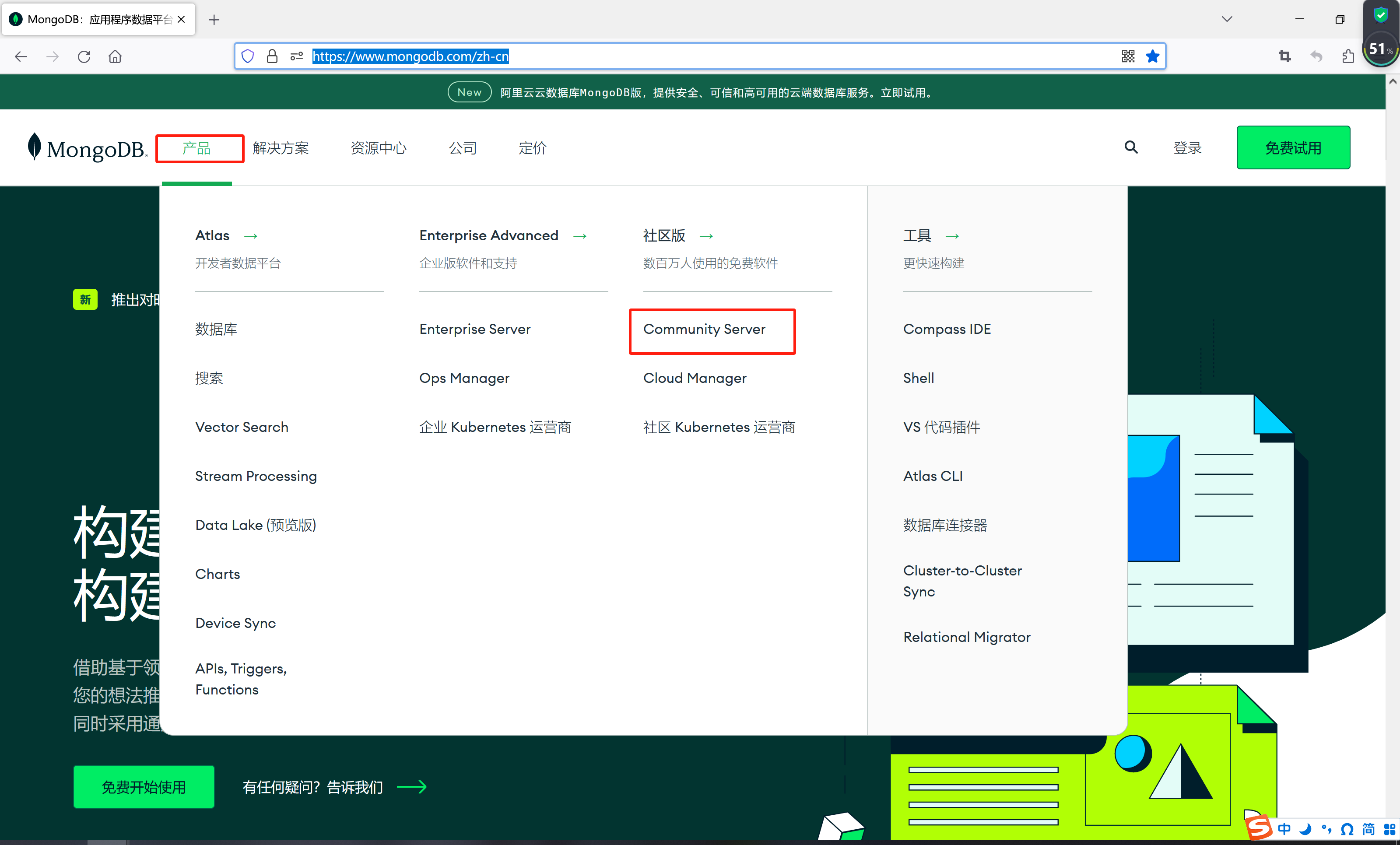Click the 51% accelerator ball
The height and width of the screenshot is (845, 1400).
1381,50
